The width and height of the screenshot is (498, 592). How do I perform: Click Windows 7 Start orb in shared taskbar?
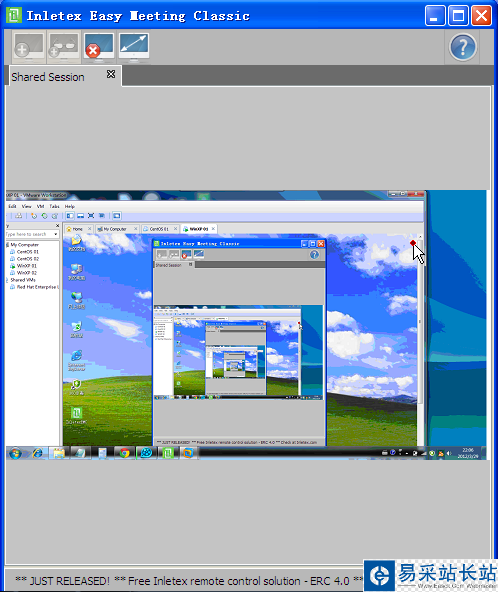click(x=15, y=453)
